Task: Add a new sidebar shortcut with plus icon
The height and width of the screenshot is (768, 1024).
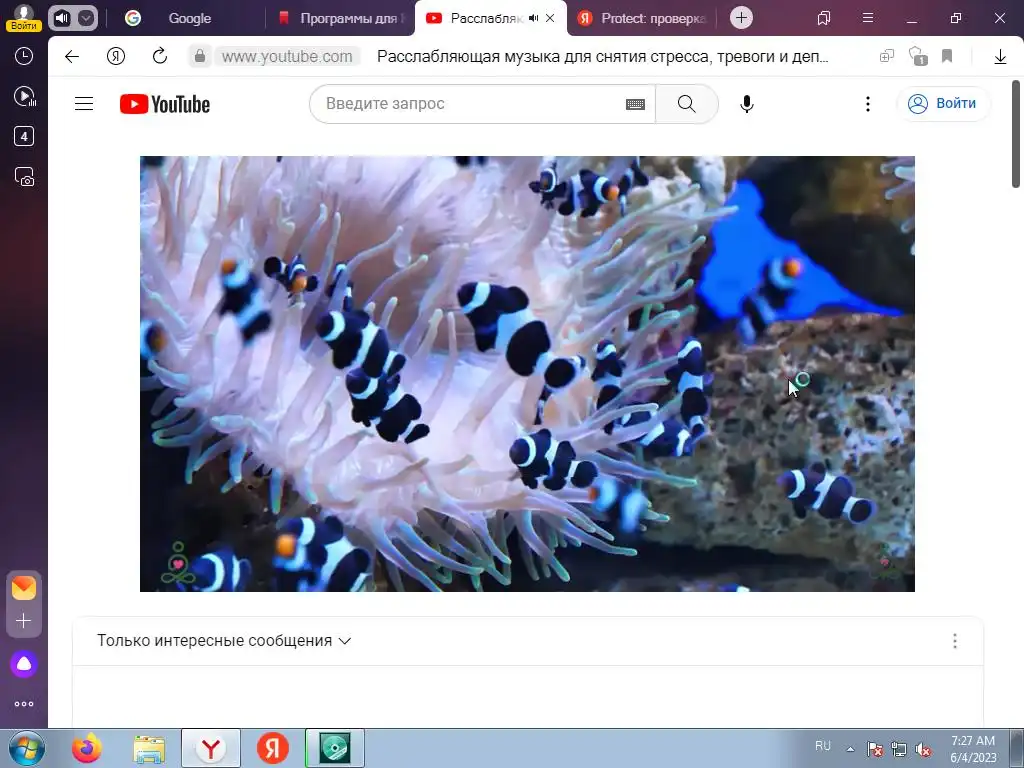Action: [24, 620]
